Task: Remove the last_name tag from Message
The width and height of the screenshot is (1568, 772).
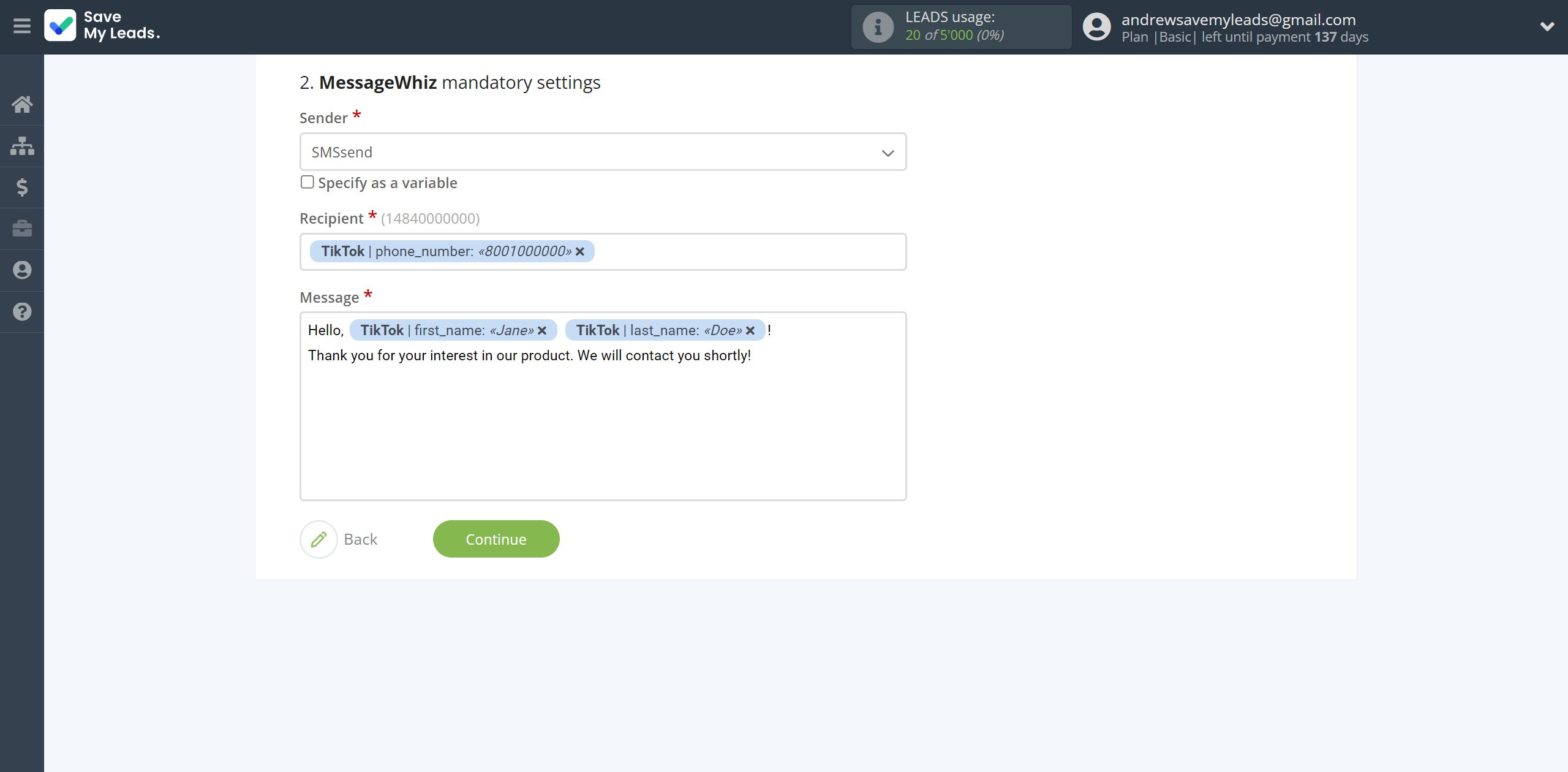Action: click(750, 331)
